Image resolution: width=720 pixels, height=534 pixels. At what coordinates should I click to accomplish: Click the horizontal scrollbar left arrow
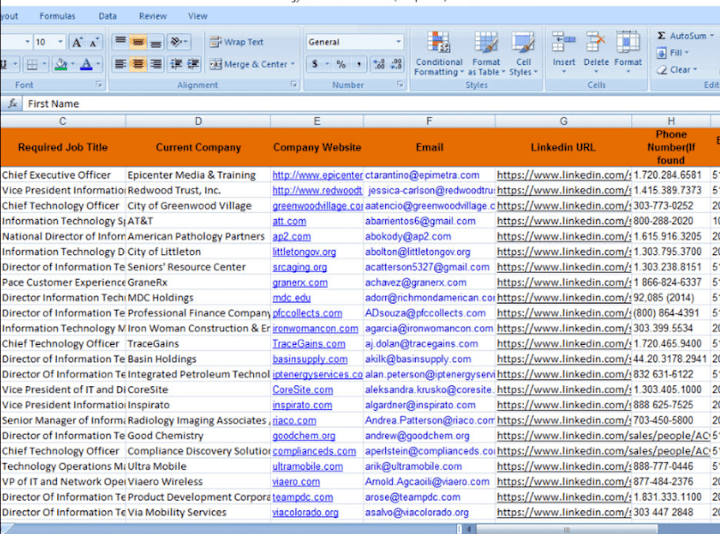469,529
